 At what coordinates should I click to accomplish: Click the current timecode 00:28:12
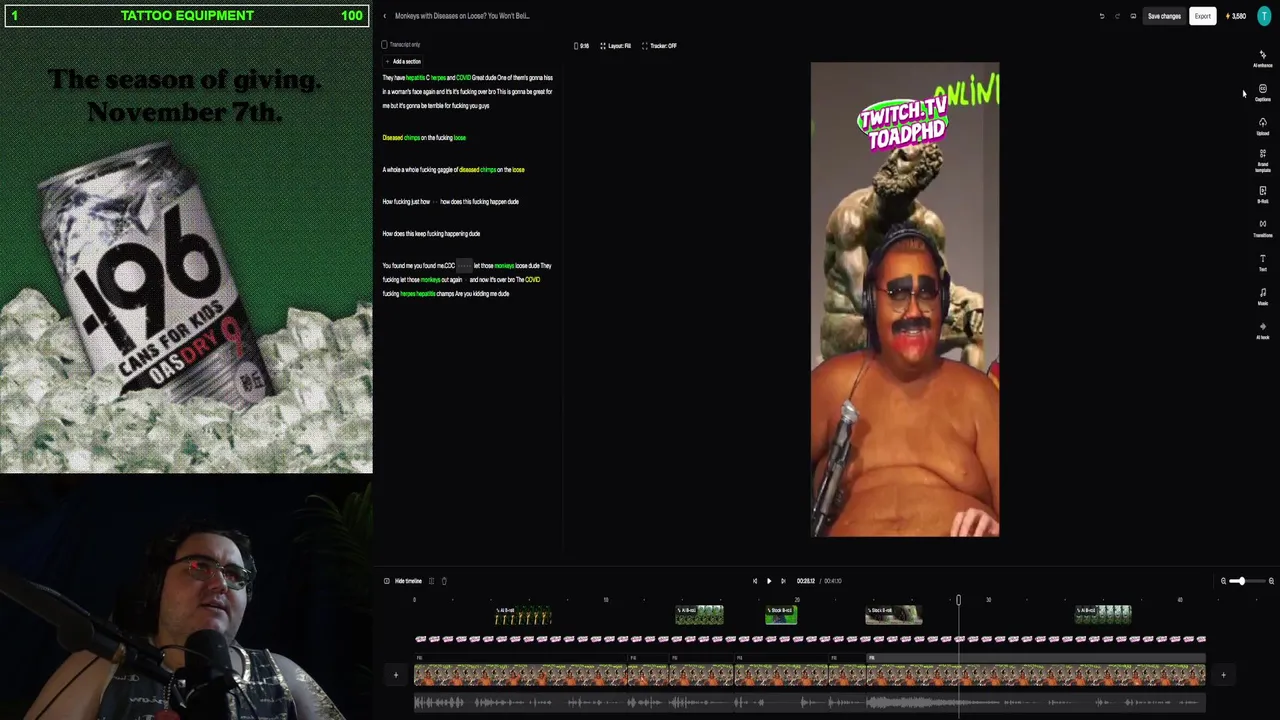tap(805, 581)
